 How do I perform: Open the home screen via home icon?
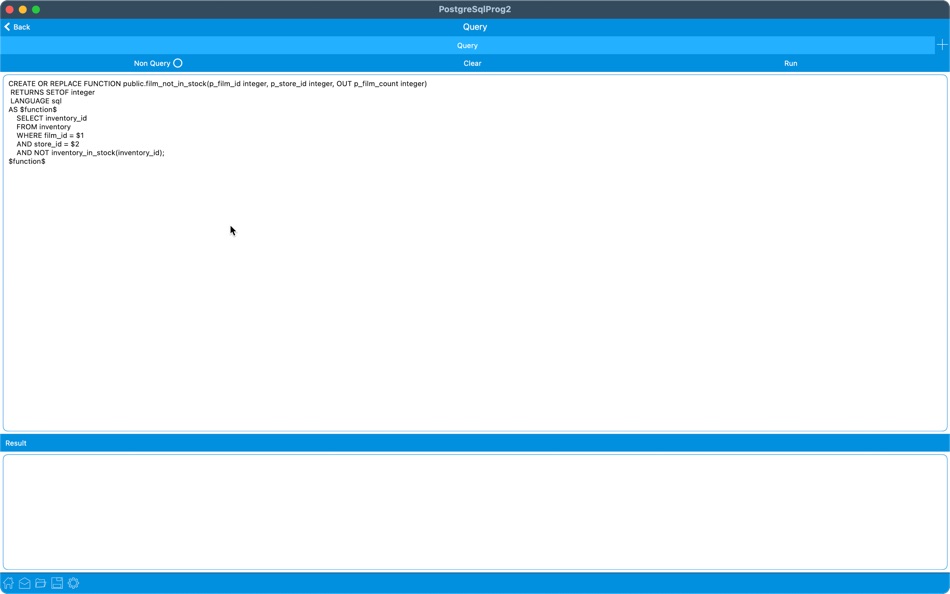(9, 583)
